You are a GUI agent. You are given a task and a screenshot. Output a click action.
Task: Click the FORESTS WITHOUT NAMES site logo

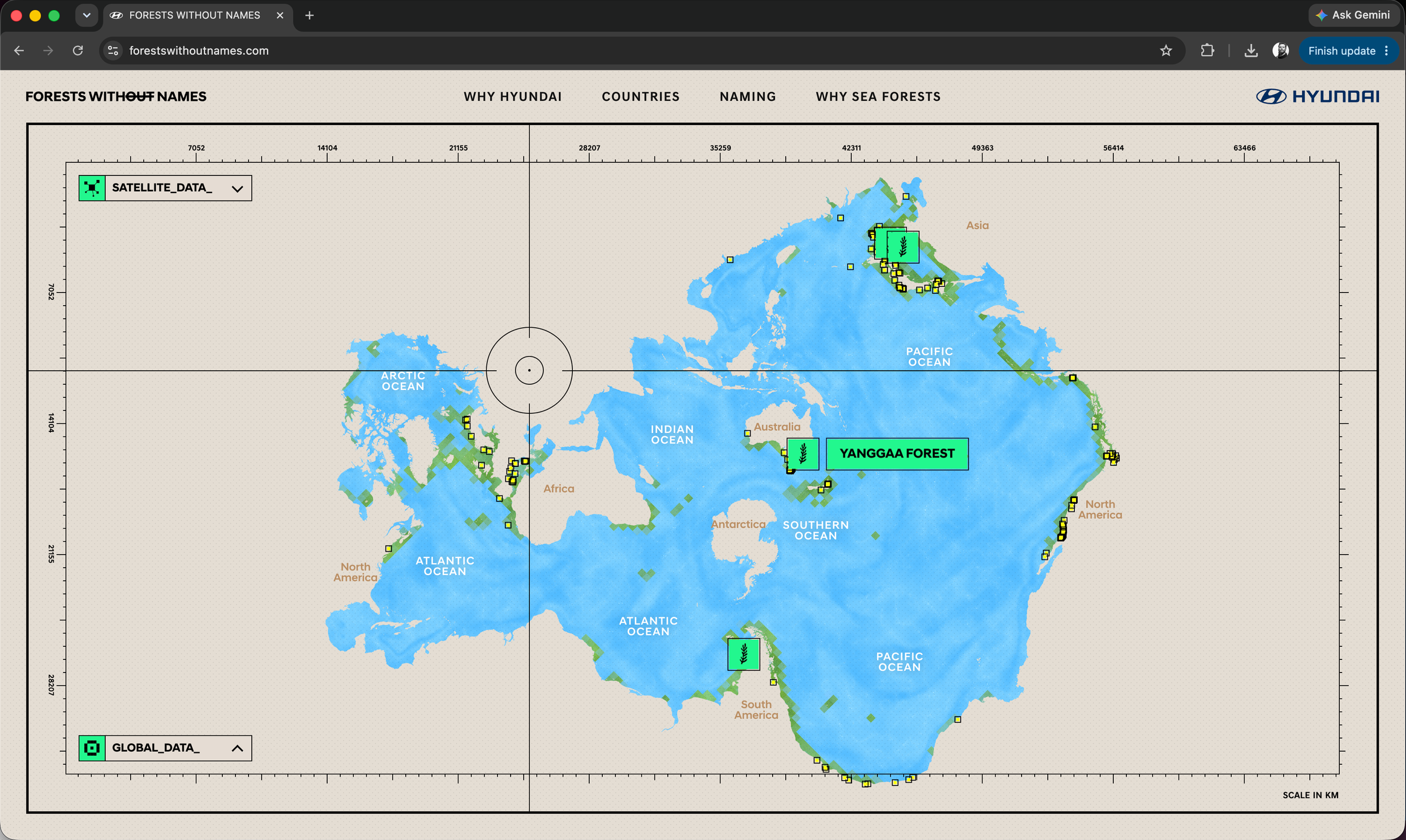tap(116, 97)
